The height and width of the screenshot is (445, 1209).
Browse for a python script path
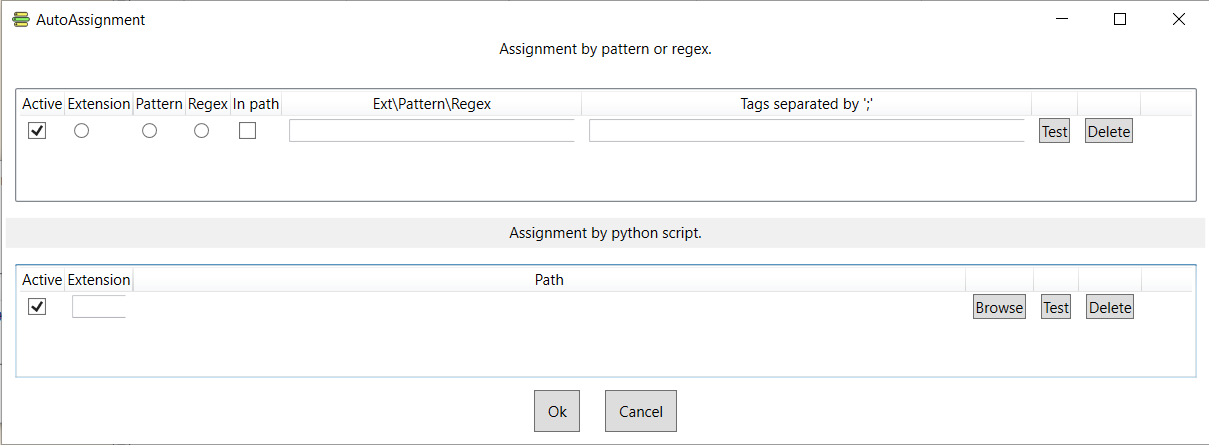(x=999, y=307)
